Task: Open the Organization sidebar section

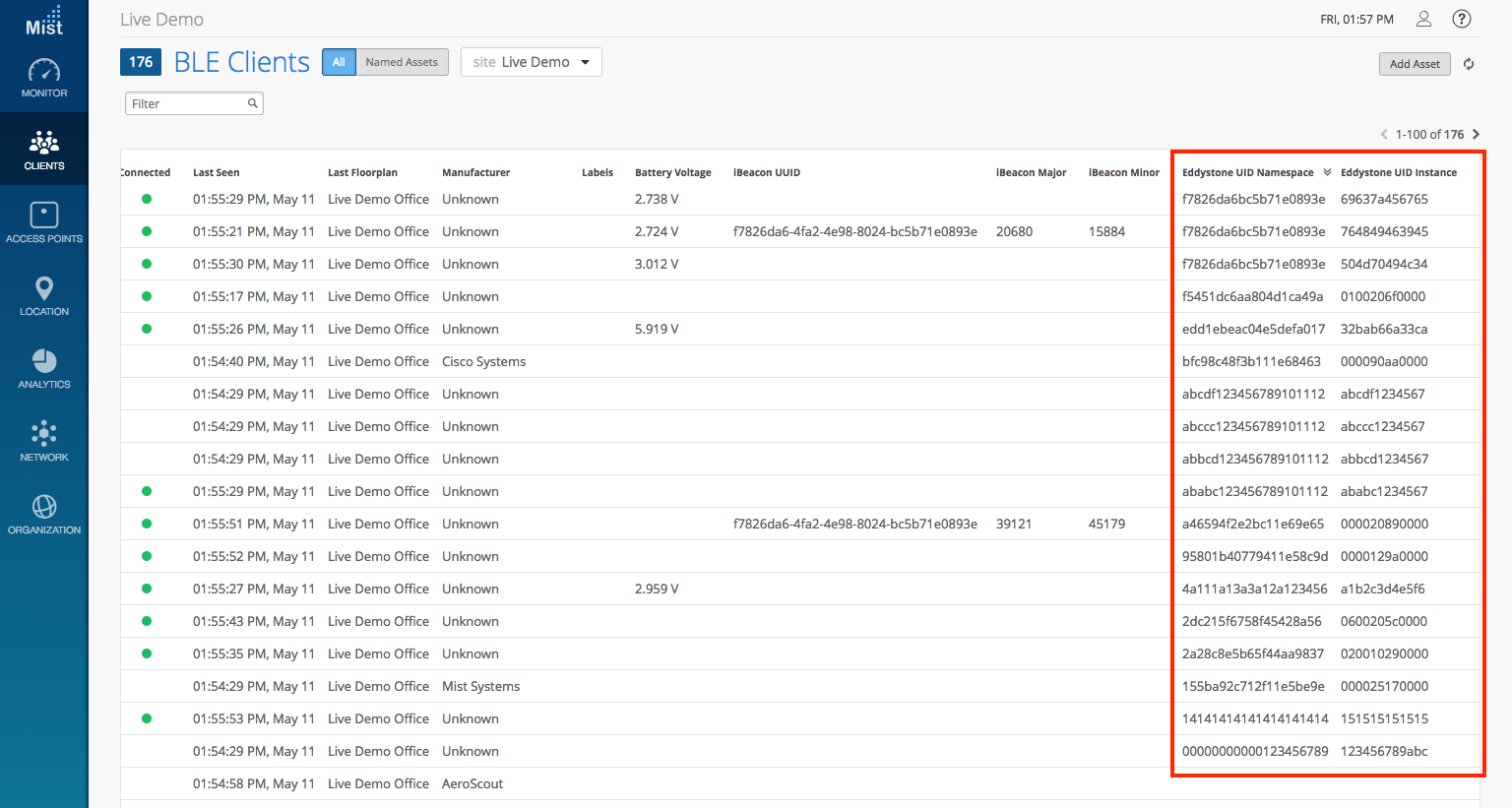Action: [44, 515]
